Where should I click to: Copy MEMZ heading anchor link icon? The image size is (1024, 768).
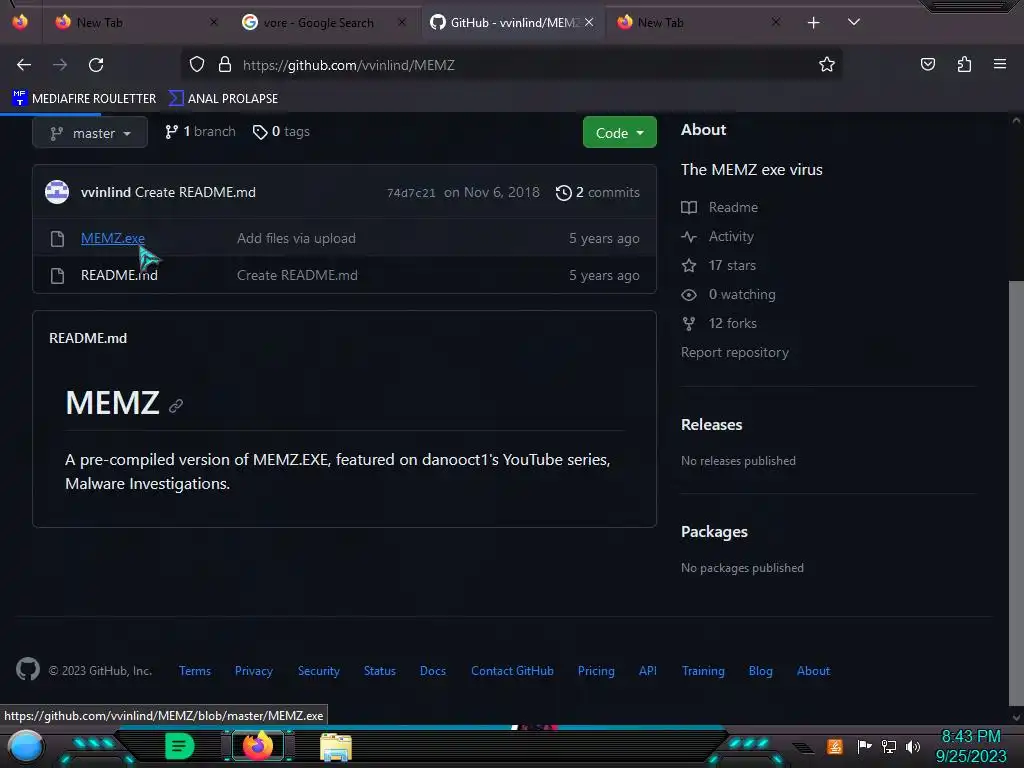[x=176, y=406]
